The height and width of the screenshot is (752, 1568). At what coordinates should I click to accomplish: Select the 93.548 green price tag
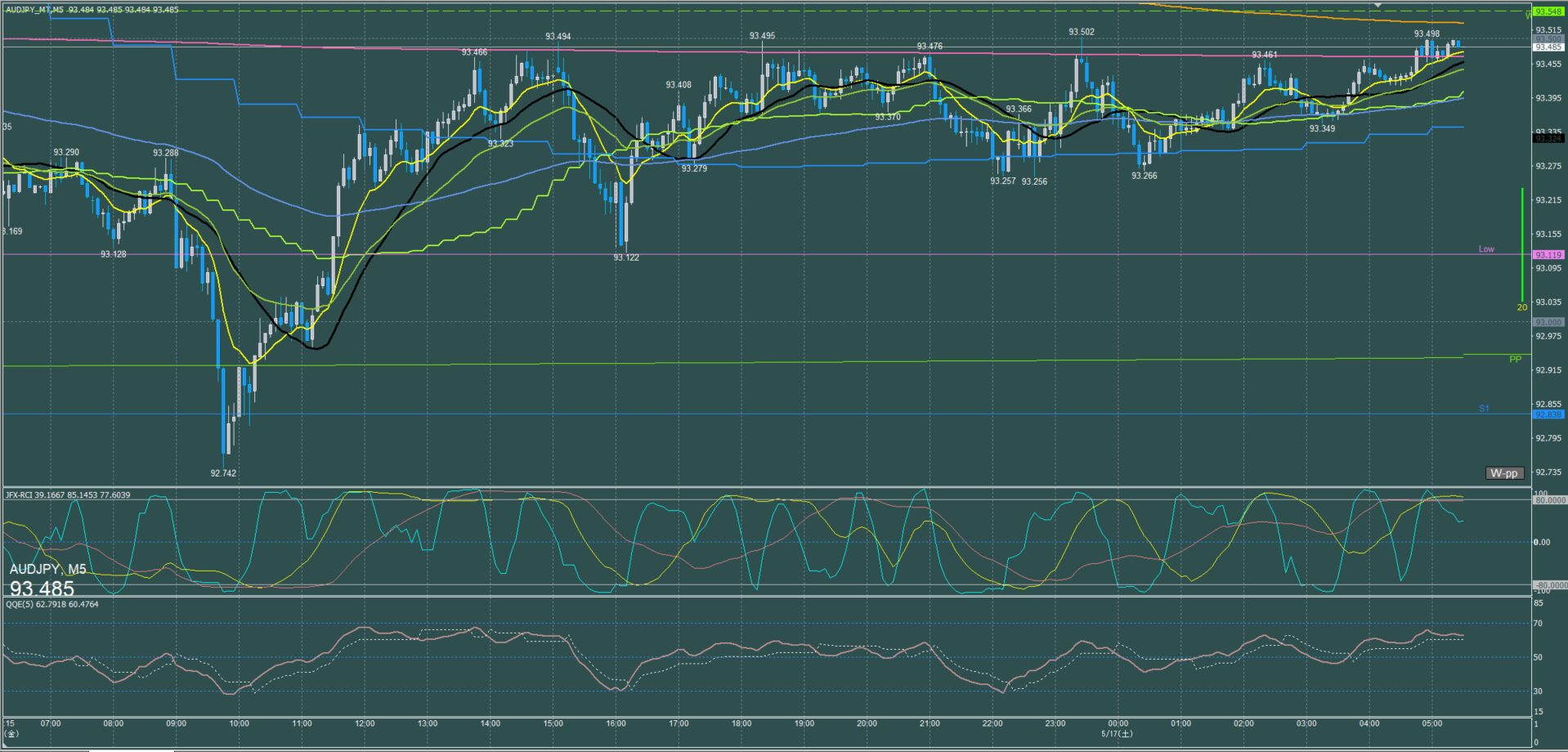(1548, 11)
